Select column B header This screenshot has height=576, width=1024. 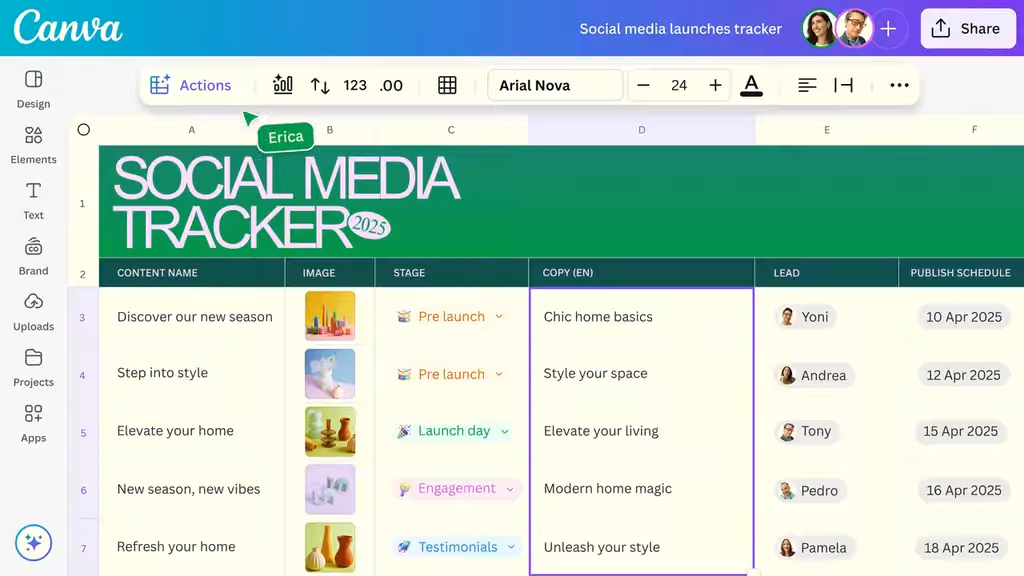(x=330, y=130)
